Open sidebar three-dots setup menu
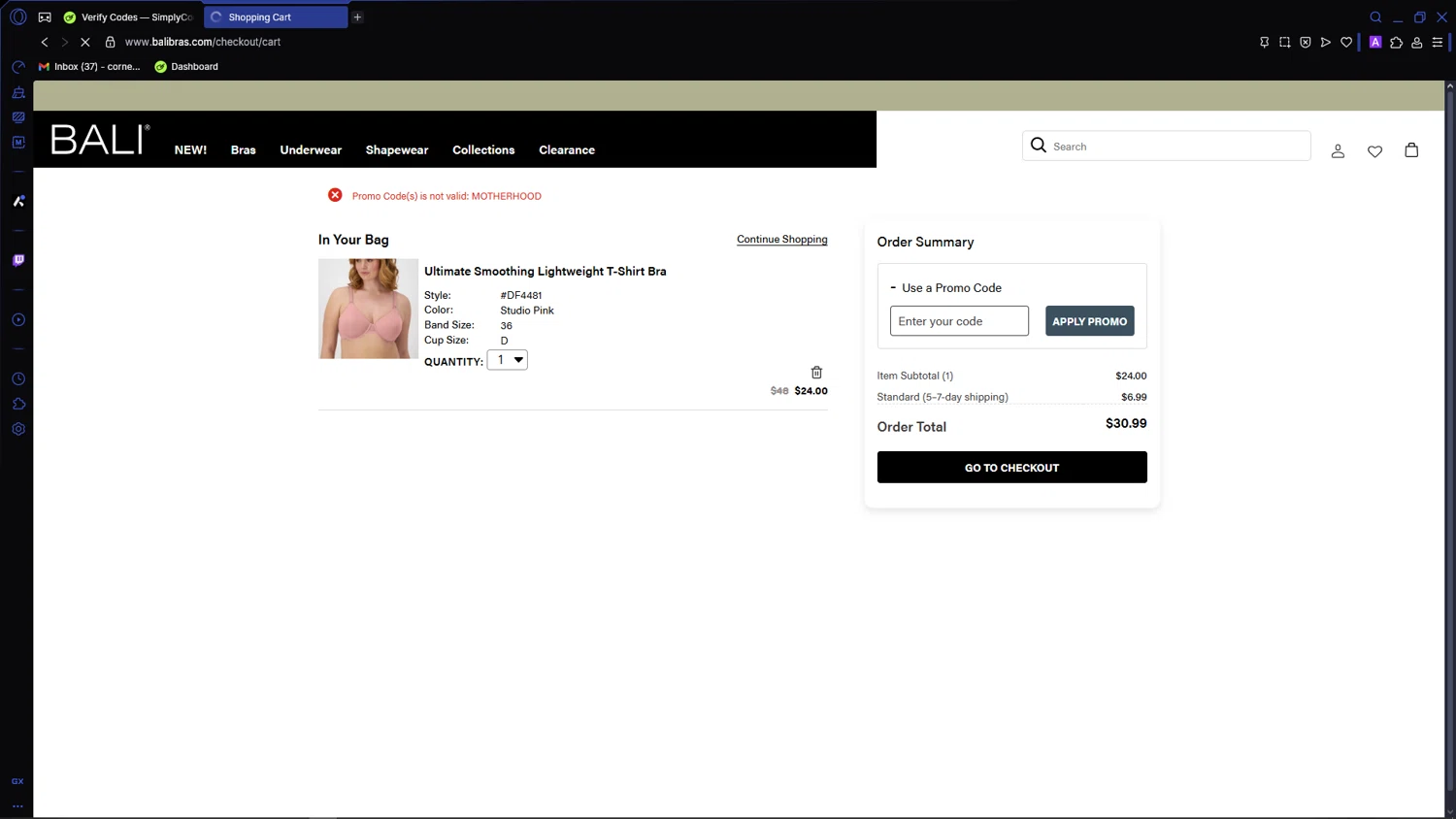The image size is (1456, 819). [17, 805]
